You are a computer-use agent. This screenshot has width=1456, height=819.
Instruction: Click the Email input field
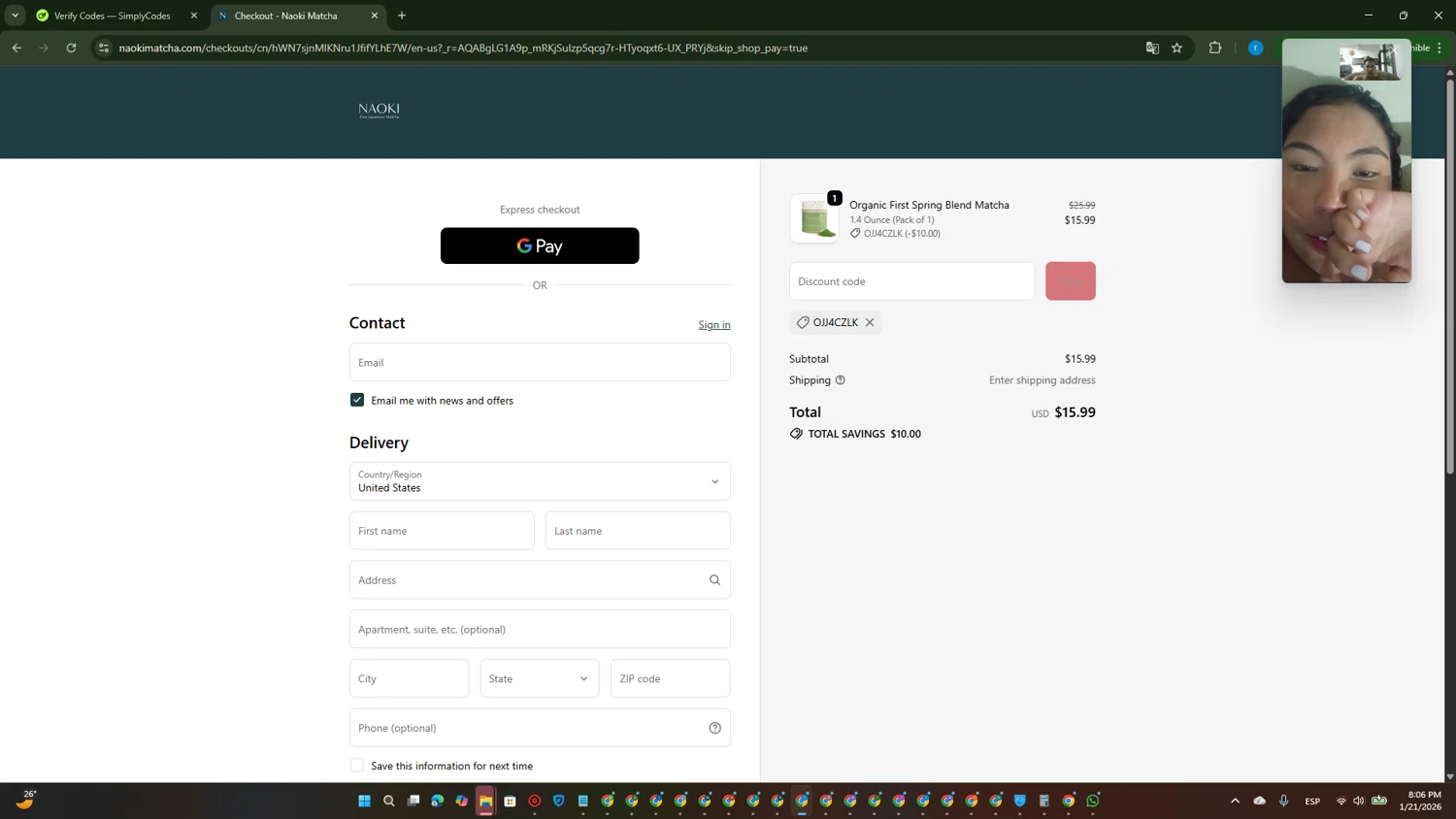click(x=540, y=362)
